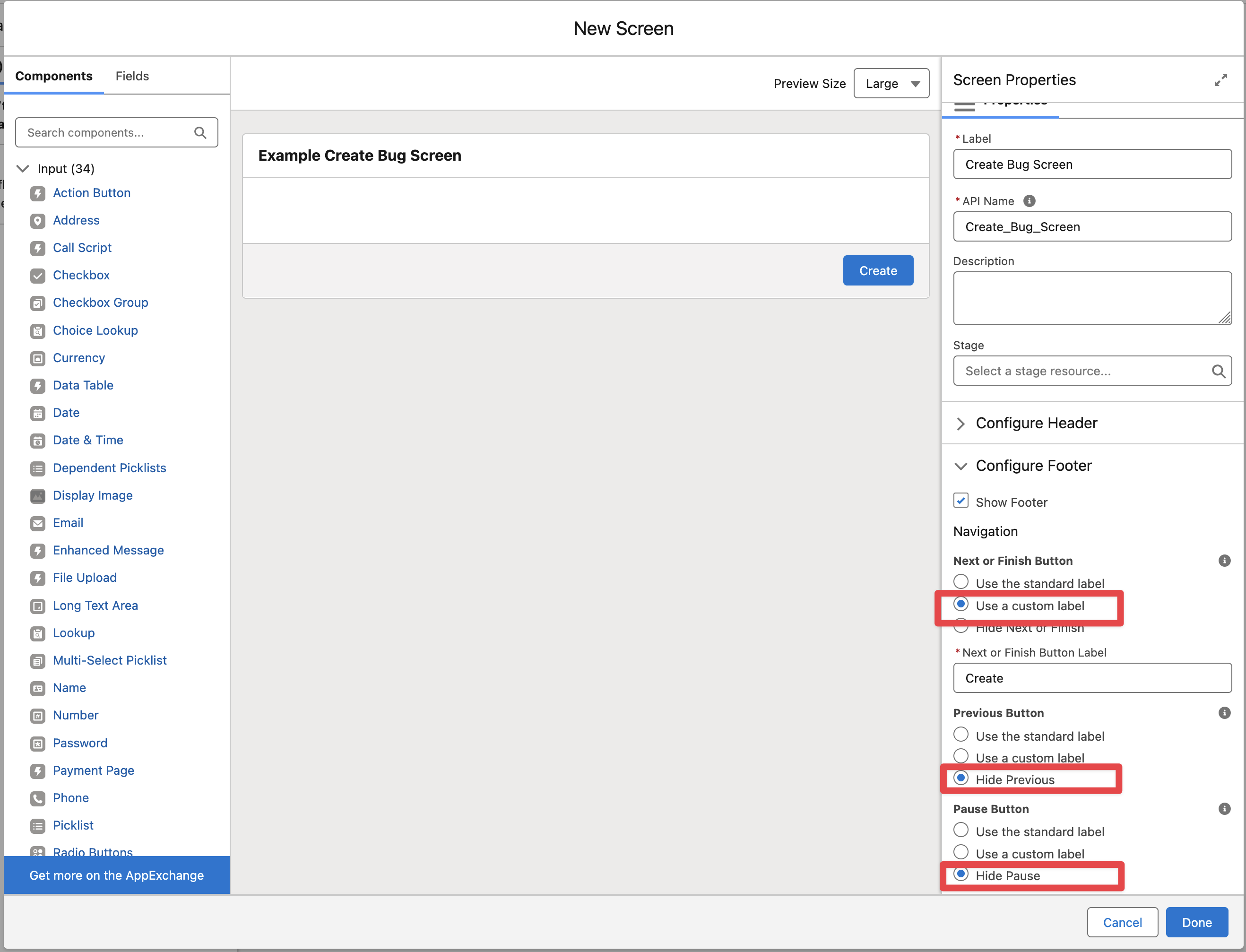Click the magnifier in Search components box
The height and width of the screenshot is (952, 1246).
tap(200, 133)
